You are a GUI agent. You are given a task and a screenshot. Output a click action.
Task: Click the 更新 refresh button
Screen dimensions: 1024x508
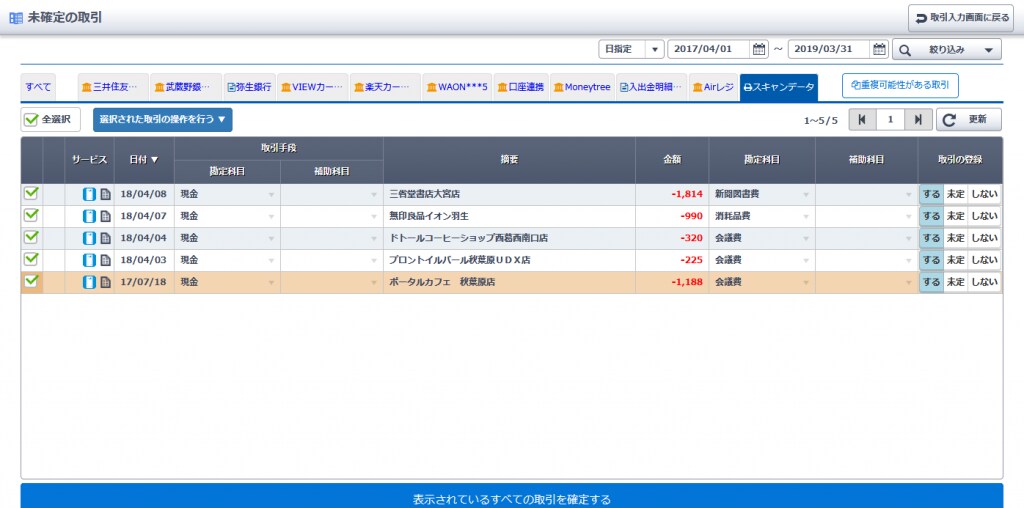969,119
